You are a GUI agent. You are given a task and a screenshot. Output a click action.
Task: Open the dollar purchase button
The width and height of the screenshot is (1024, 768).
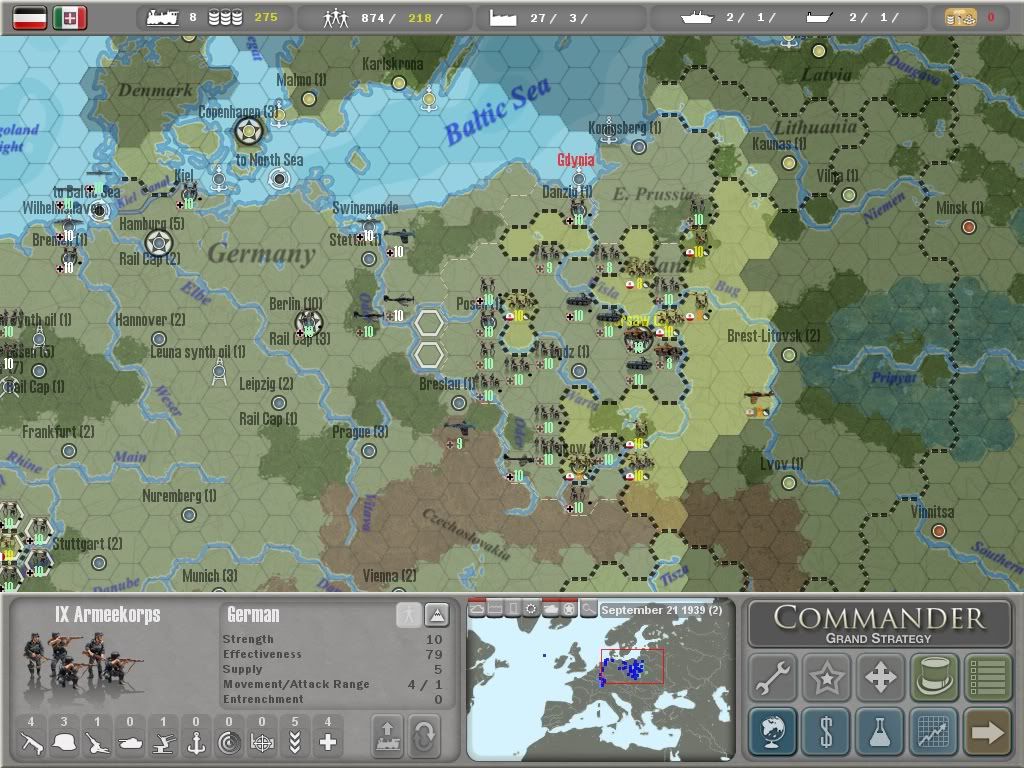click(x=827, y=731)
